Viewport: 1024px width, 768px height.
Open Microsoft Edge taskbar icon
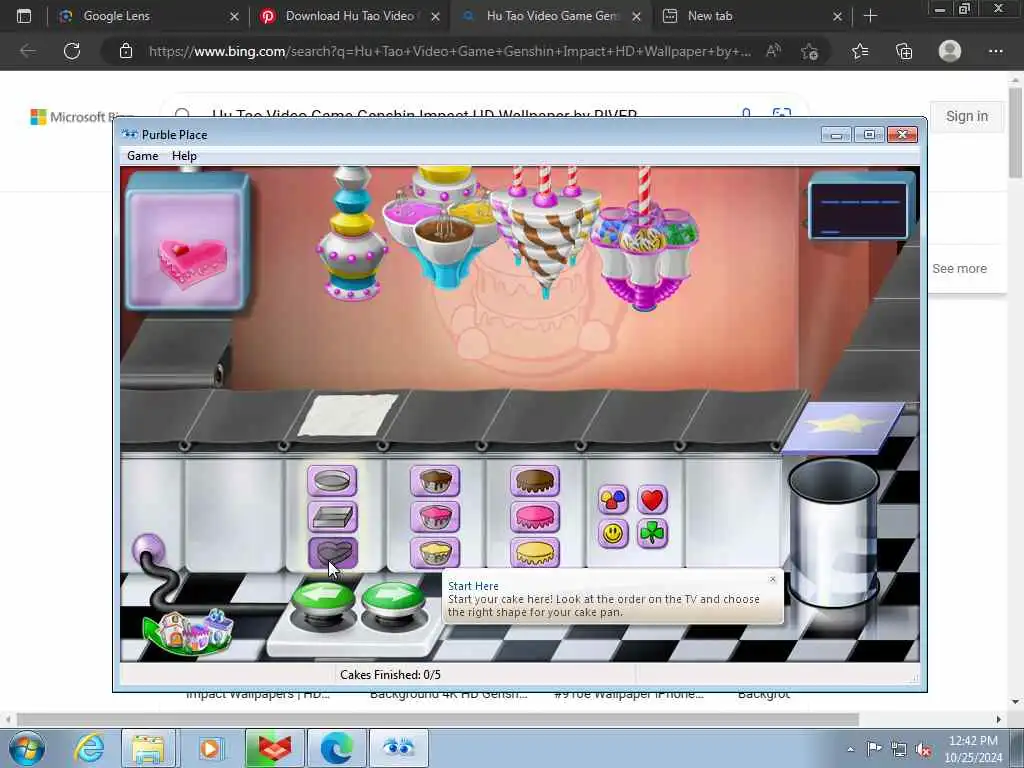(336, 748)
